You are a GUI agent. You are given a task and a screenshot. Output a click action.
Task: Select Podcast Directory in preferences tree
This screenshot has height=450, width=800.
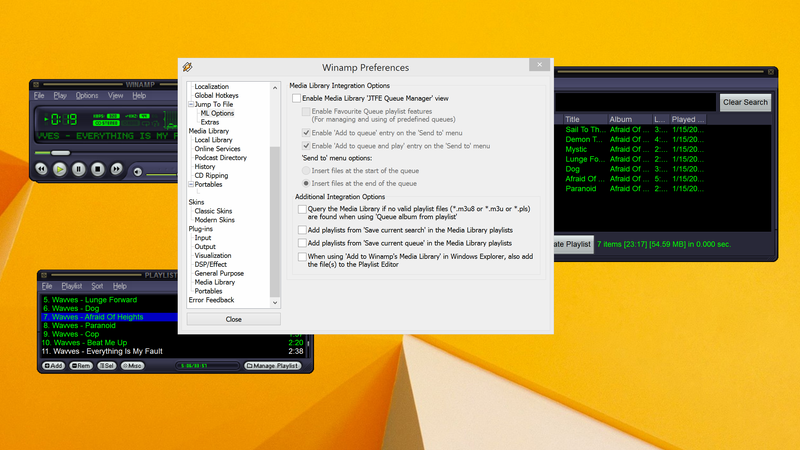pyautogui.click(x=220, y=158)
